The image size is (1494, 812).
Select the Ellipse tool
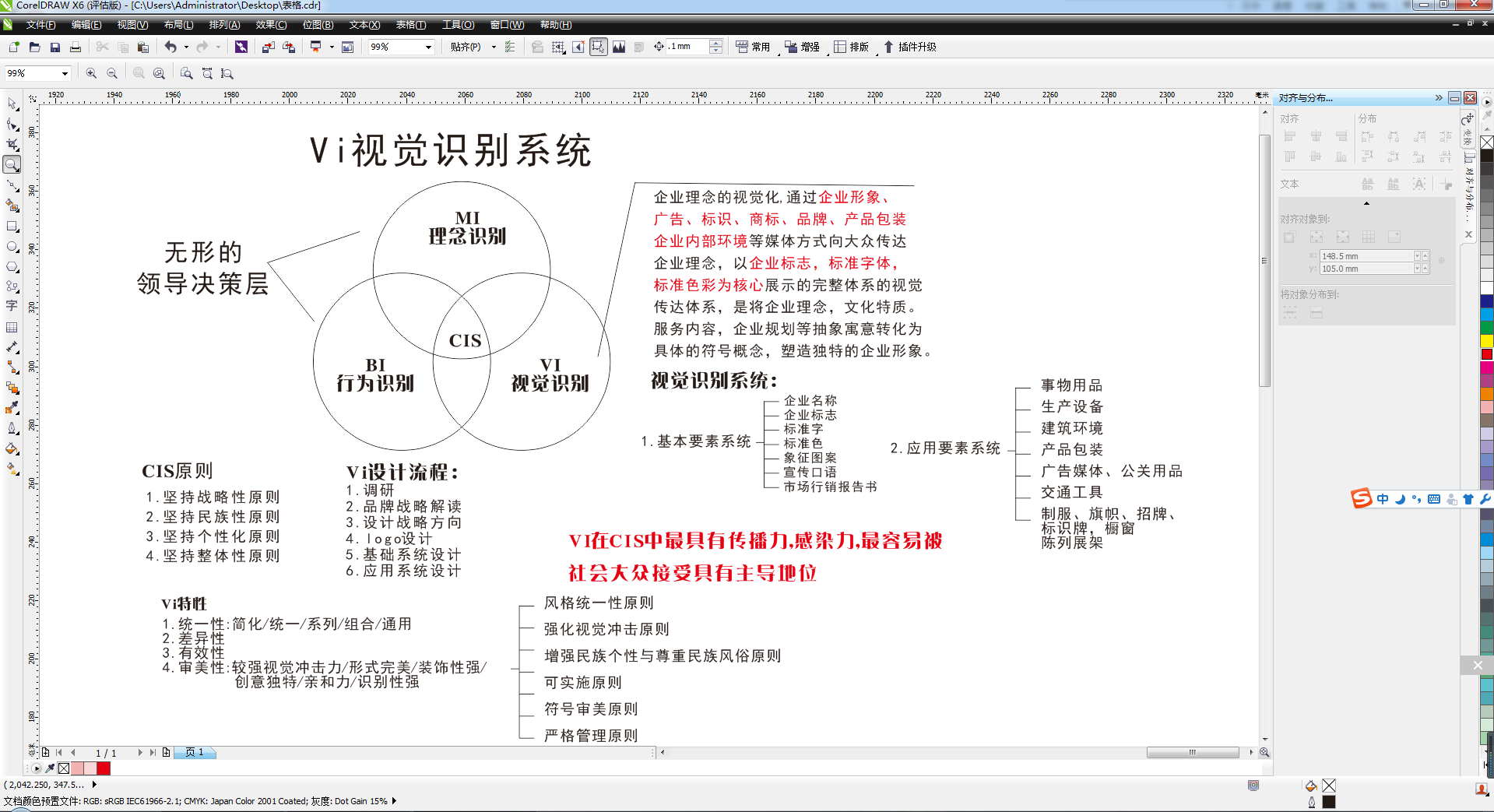(12, 247)
